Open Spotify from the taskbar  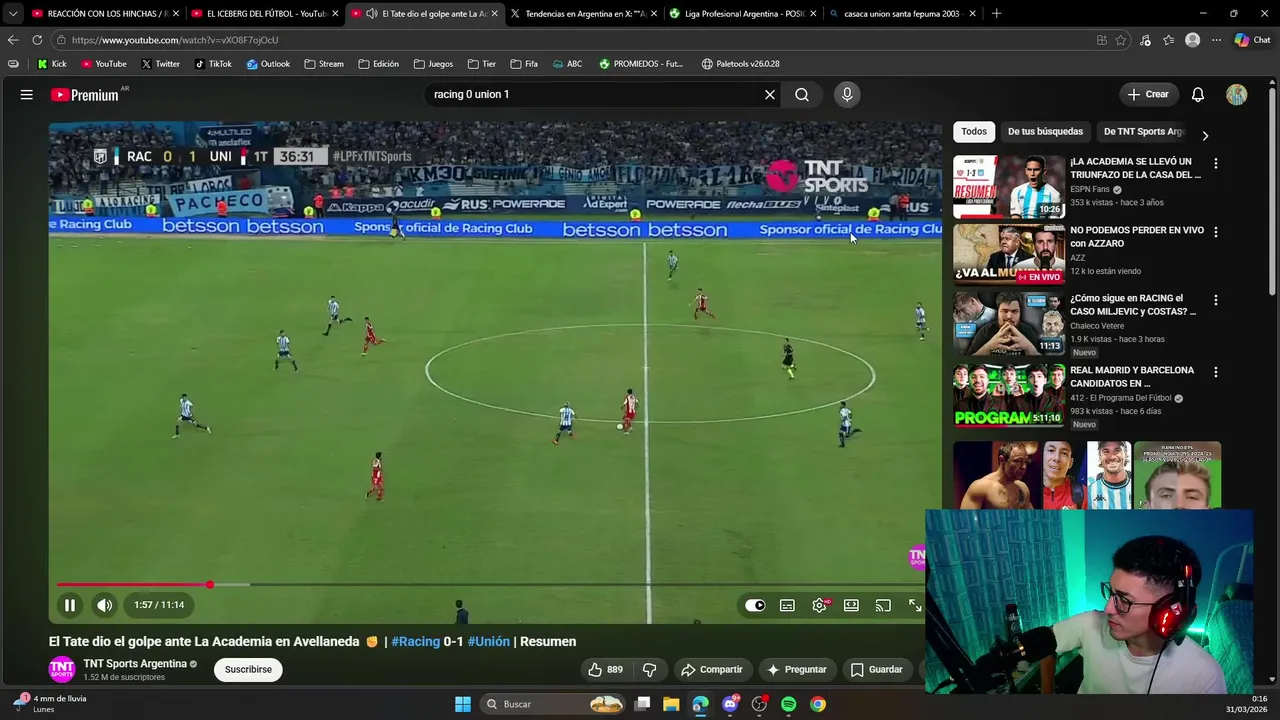click(788, 704)
